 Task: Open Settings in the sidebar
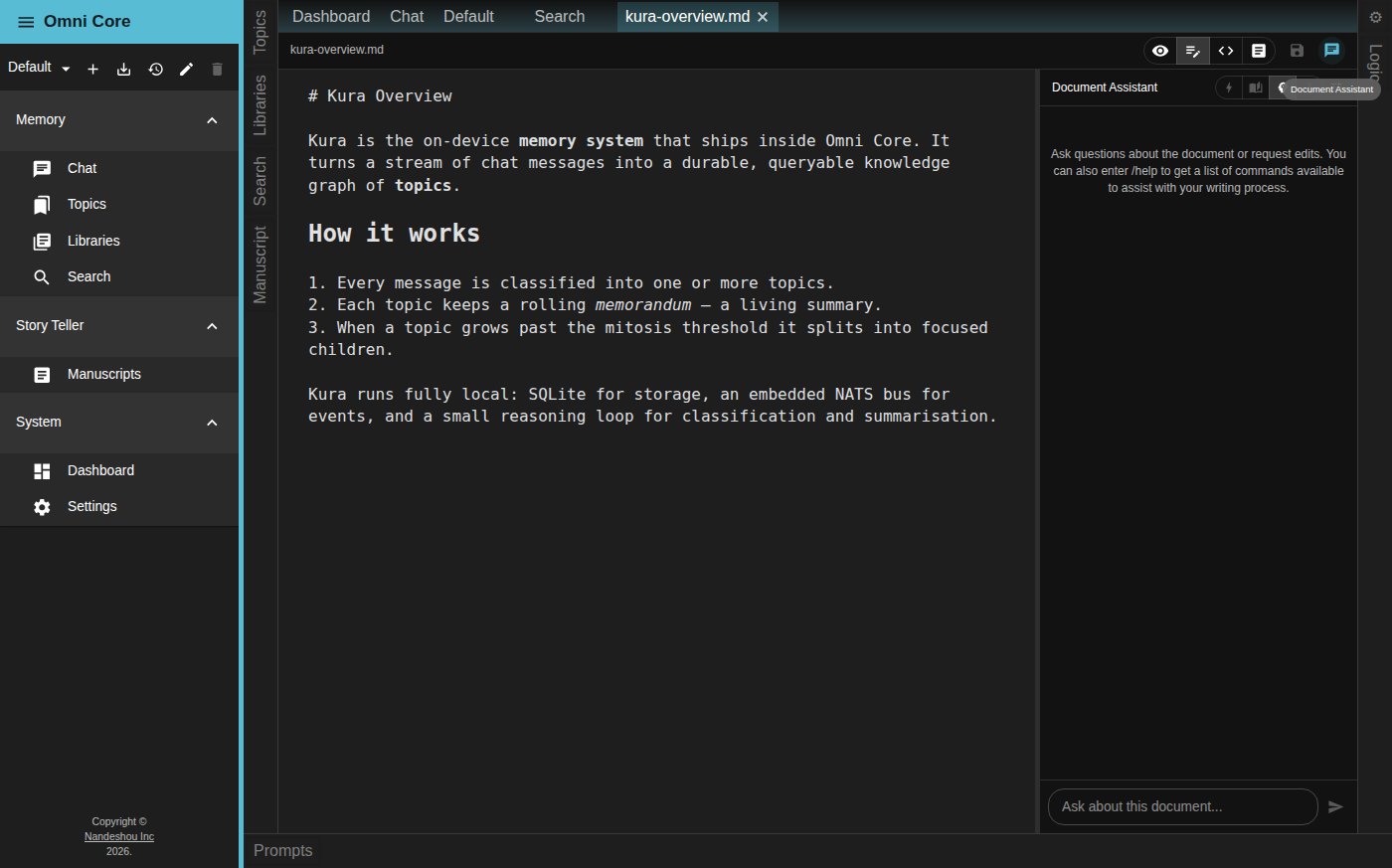coord(119,506)
